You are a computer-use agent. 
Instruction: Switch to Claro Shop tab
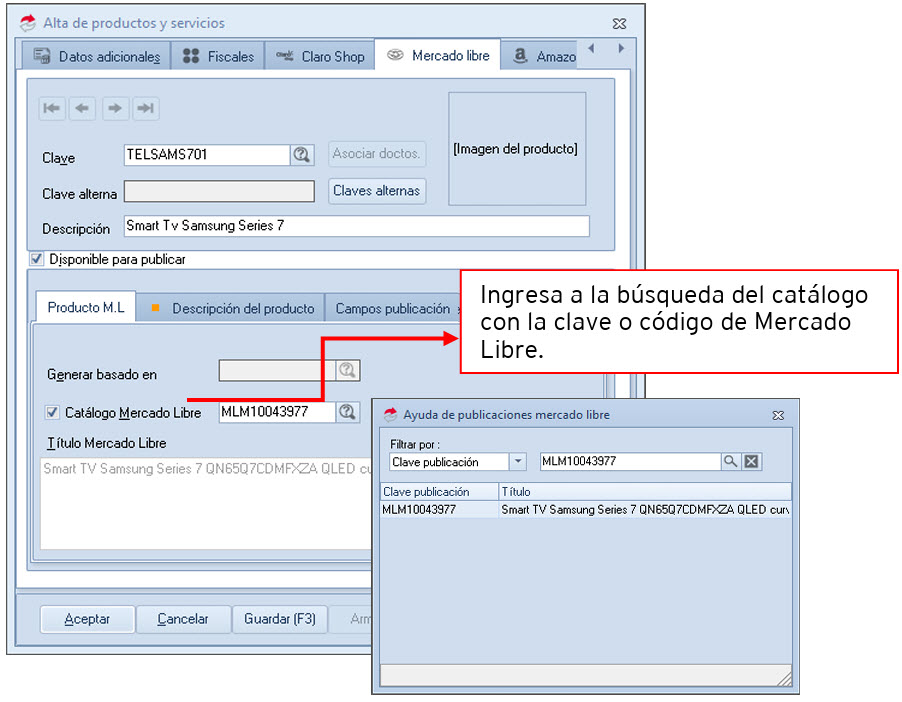pyautogui.click(x=320, y=56)
